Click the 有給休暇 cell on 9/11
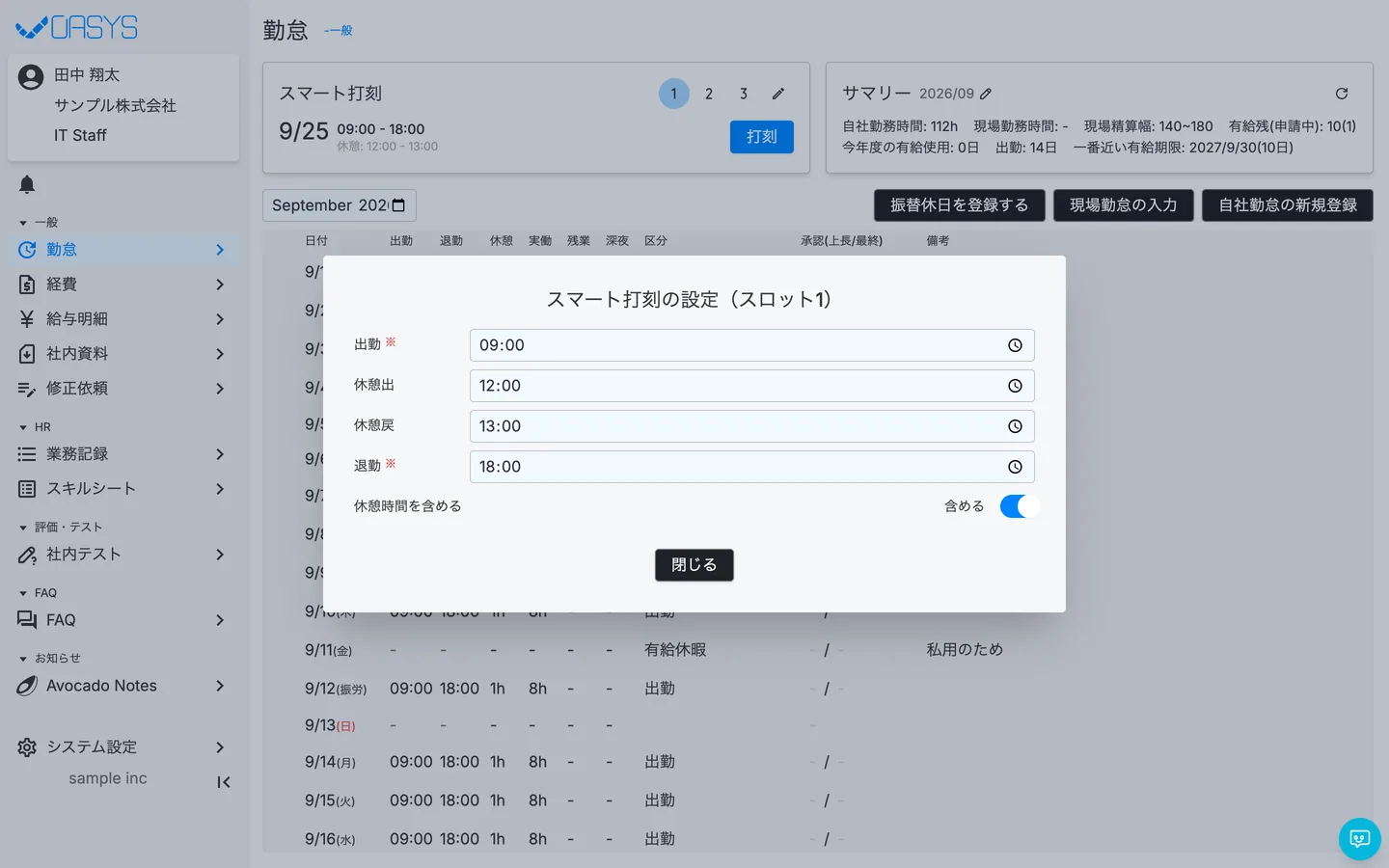The image size is (1389, 868). tap(675, 650)
